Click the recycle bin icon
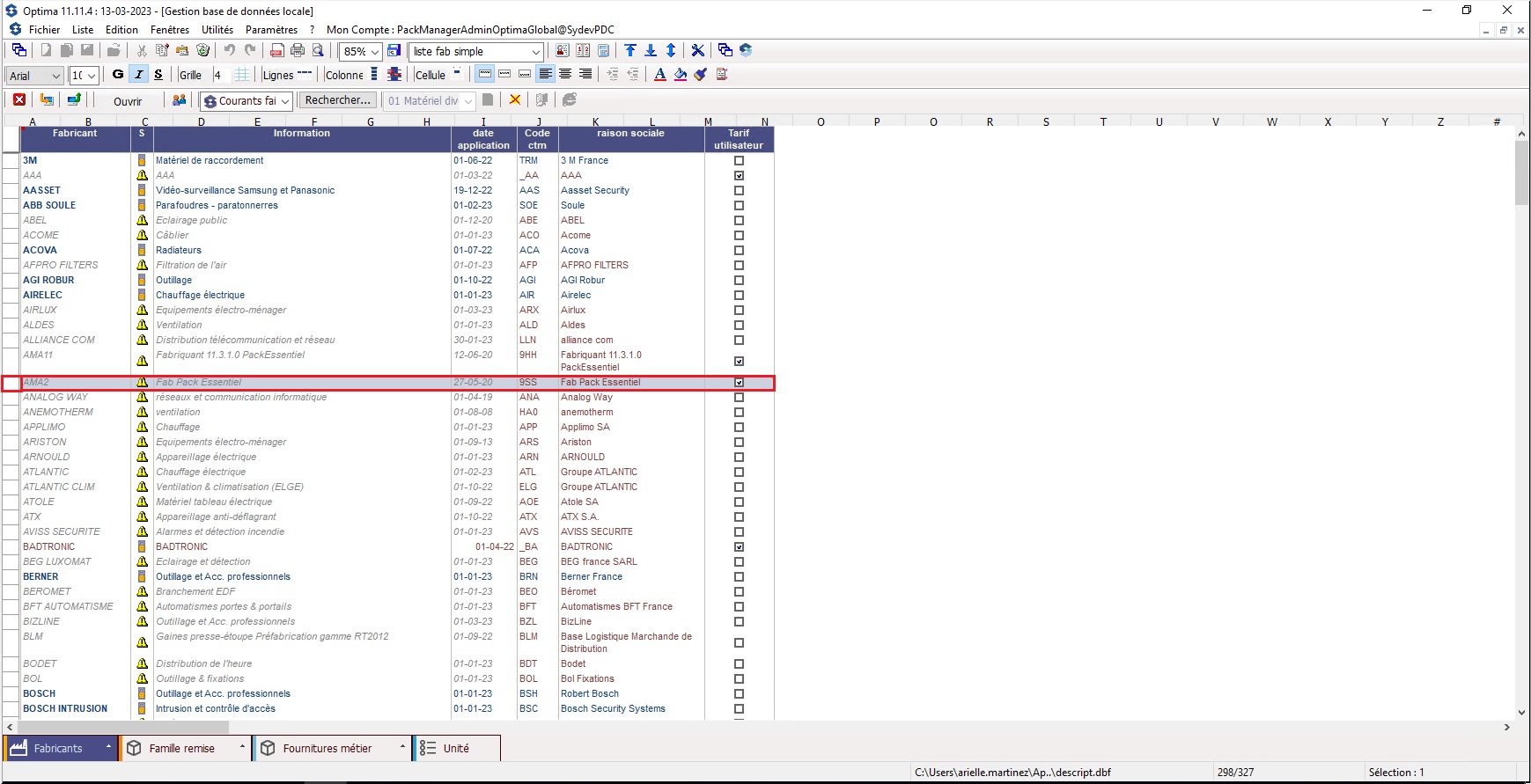Viewport: 1531px width, 784px height. tap(203, 51)
